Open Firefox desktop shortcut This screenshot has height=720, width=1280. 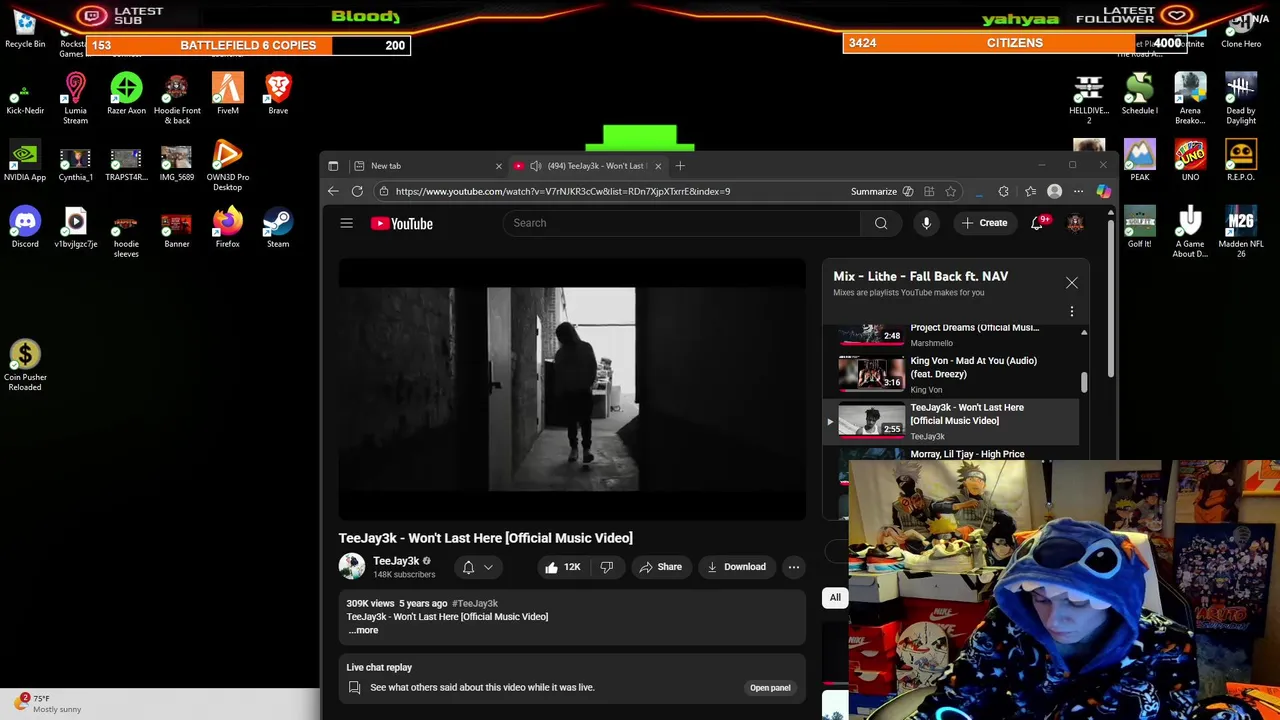tap(227, 228)
